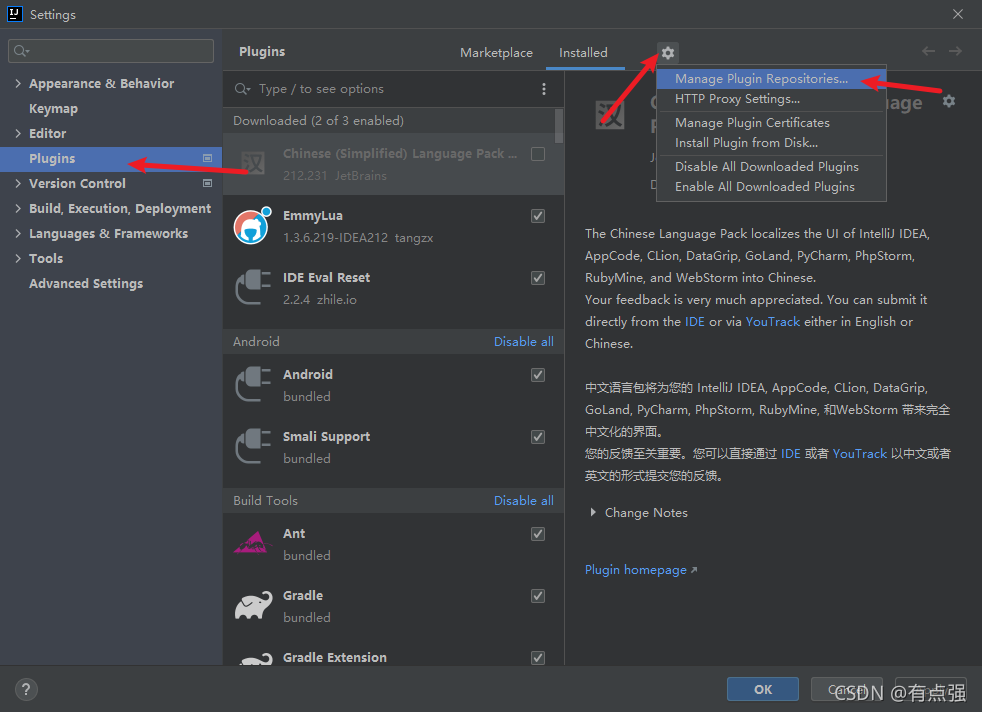Viewport: 982px width, 712px height.
Task: Toggle the Ant plugin checkbox
Action: point(537,534)
